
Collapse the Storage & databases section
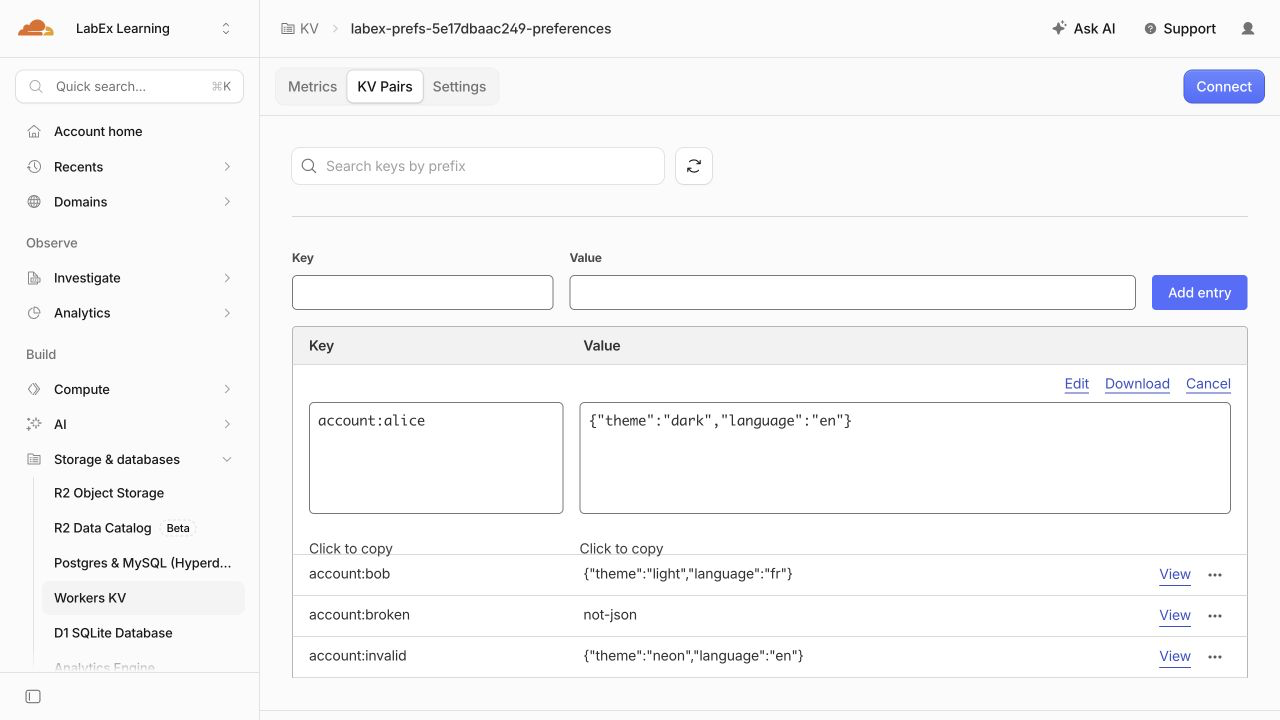pos(227,460)
